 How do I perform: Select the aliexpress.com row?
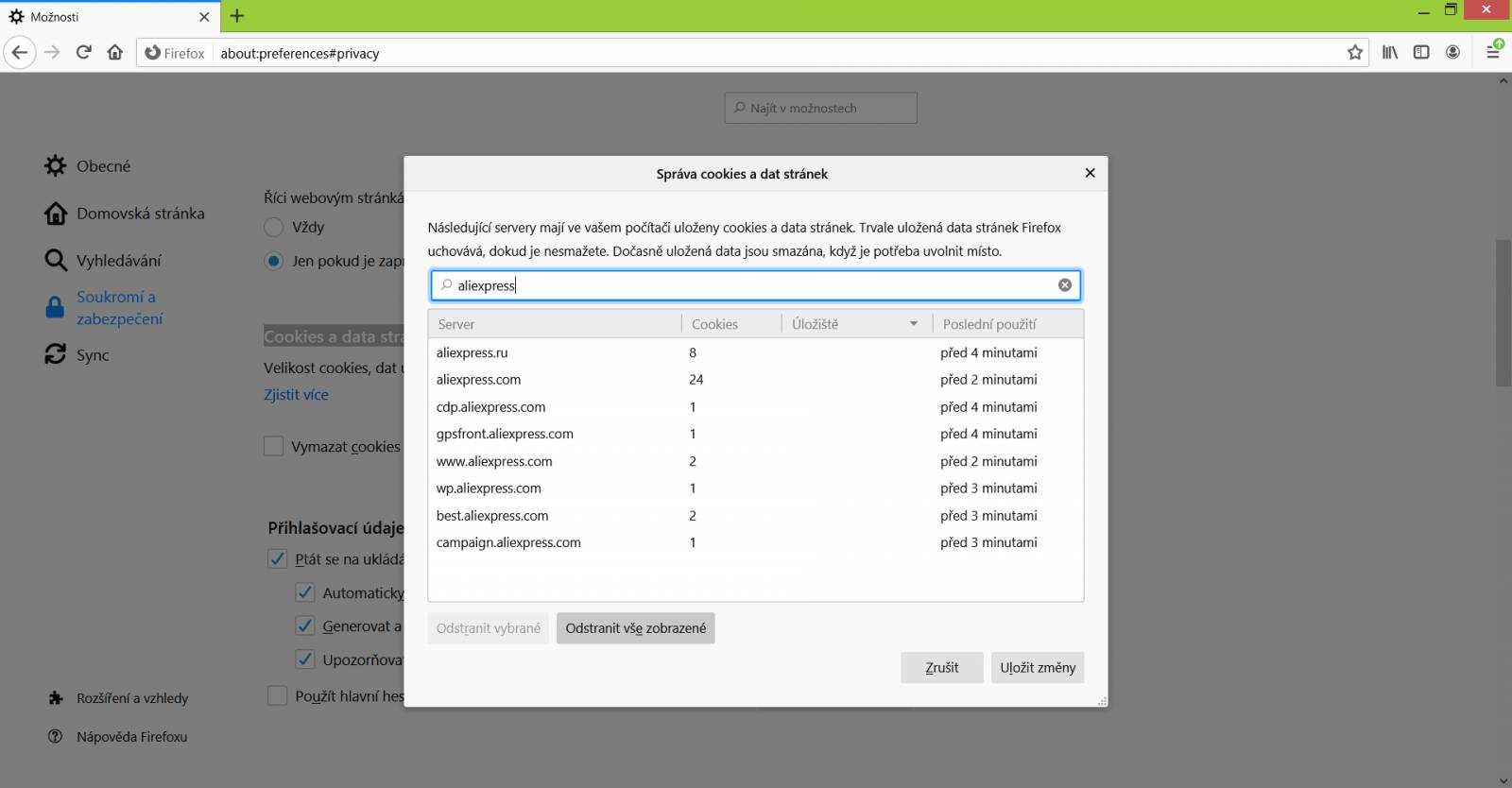tap(756, 380)
